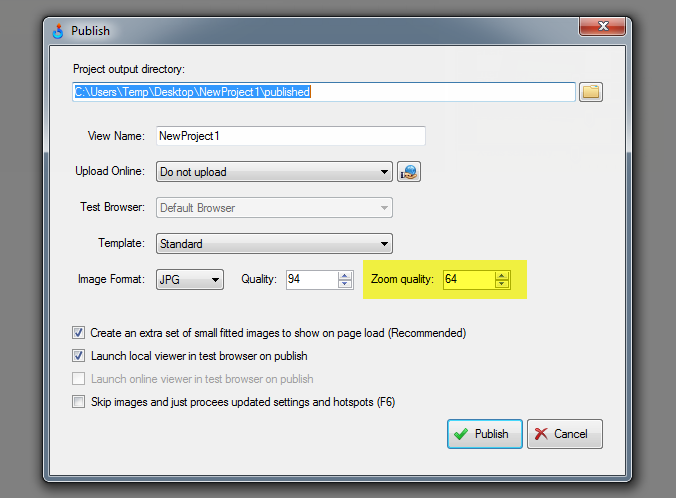Decrease Zoom quality with down arrow
Image resolution: width=676 pixels, height=498 pixels.
tap(502, 285)
